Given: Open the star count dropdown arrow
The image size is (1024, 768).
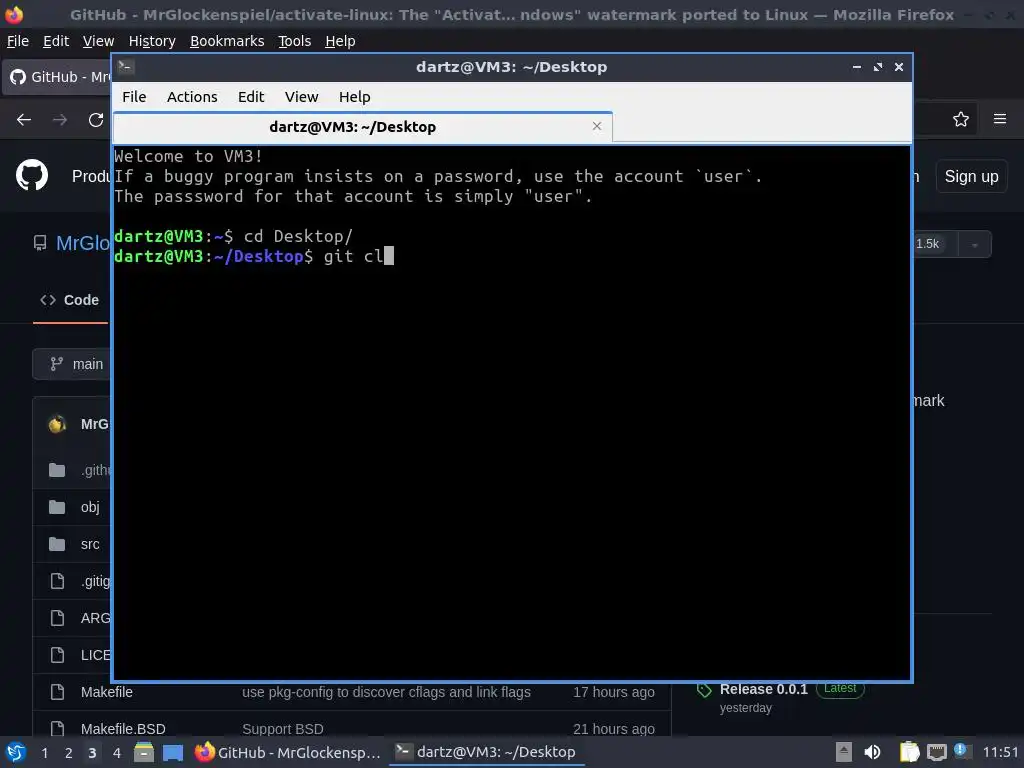Looking at the screenshot, I should pos(974,245).
